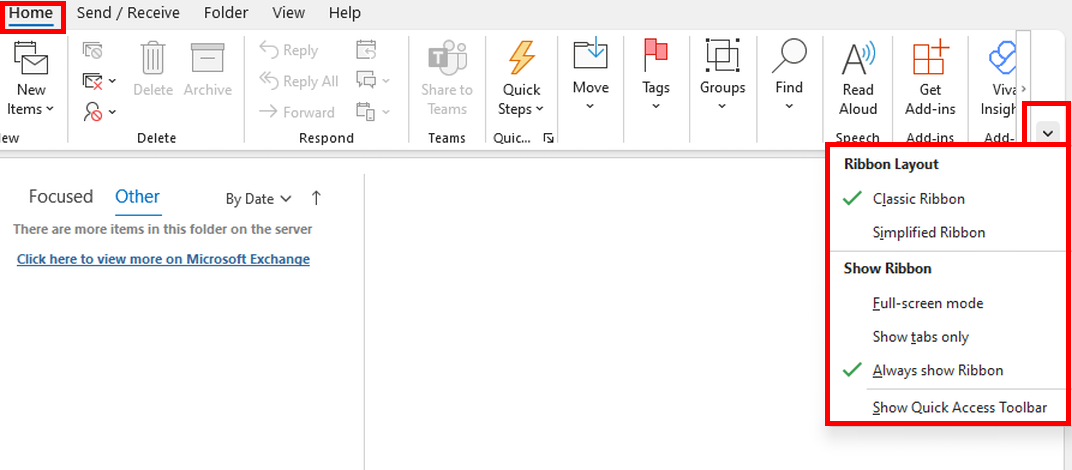The height and width of the screenshot is (470, 1072).
Task: Open the Folder tab
Action: coord(226,13)
